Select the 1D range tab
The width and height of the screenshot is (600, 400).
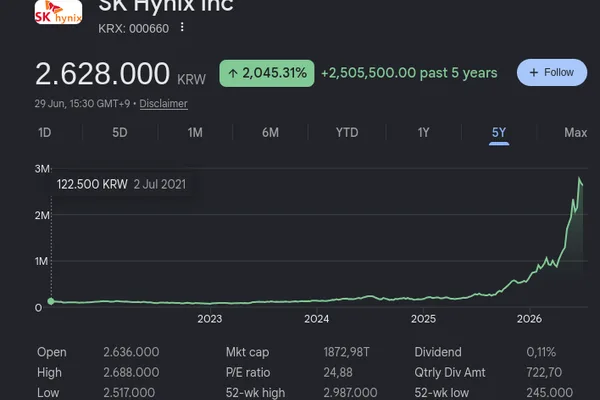point(44,132)
